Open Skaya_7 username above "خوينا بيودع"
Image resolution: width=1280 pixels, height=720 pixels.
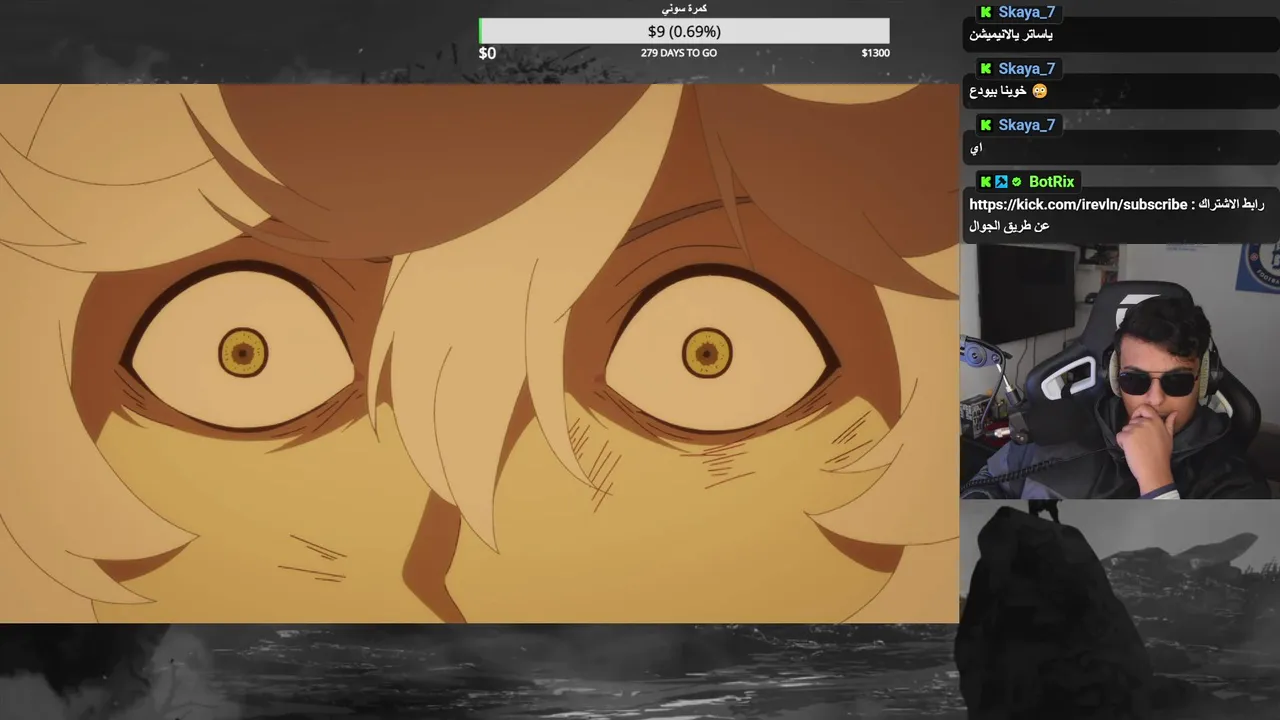[x=1026, y=69]
